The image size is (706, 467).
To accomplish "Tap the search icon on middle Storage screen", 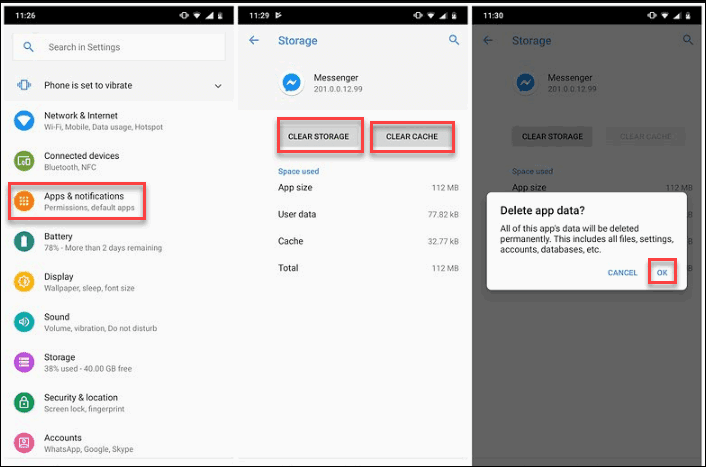I will [x=454, y=40].
